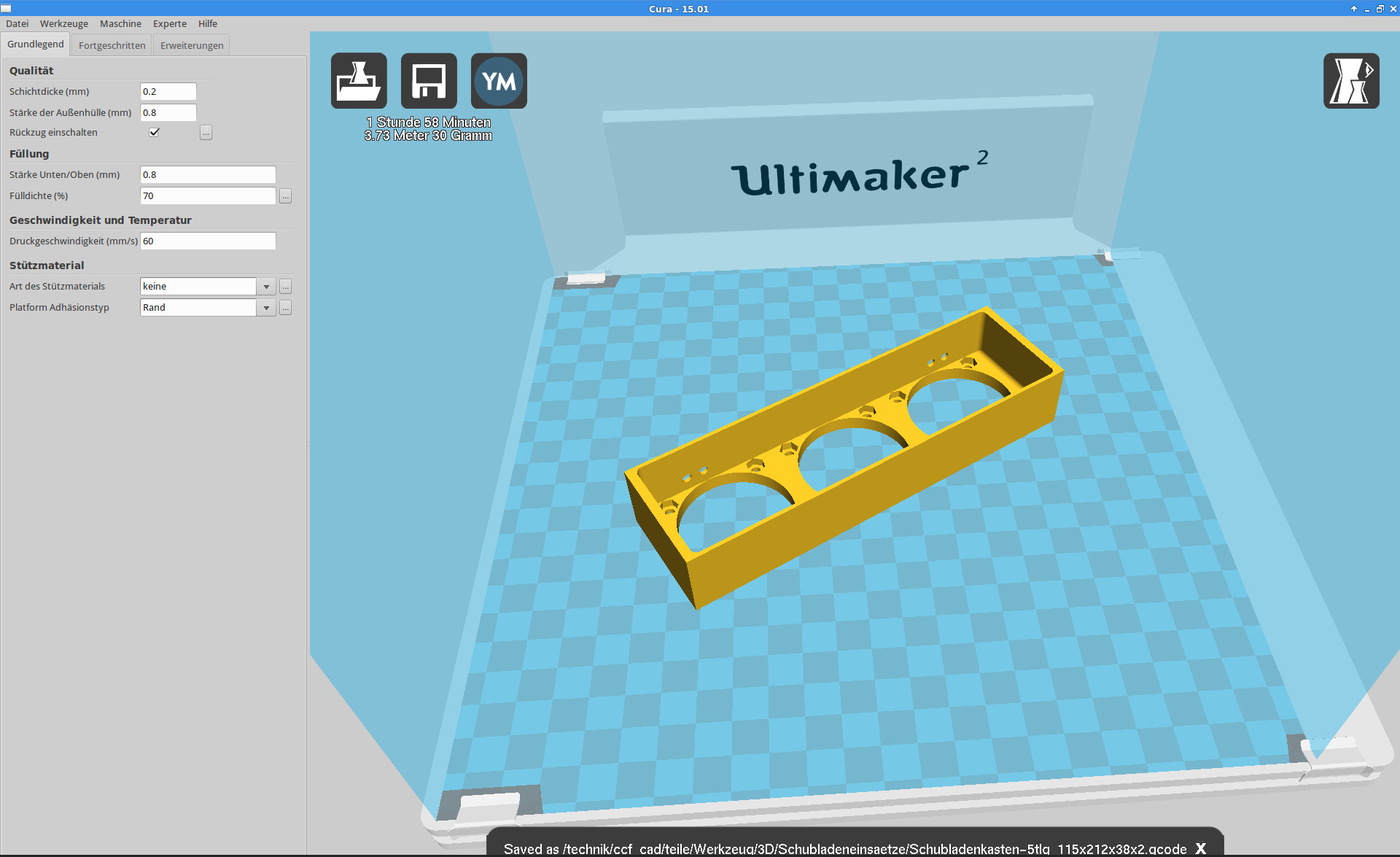Open the Experte menu
Viewport: 1400px width, 857px height.
(169, 23)
